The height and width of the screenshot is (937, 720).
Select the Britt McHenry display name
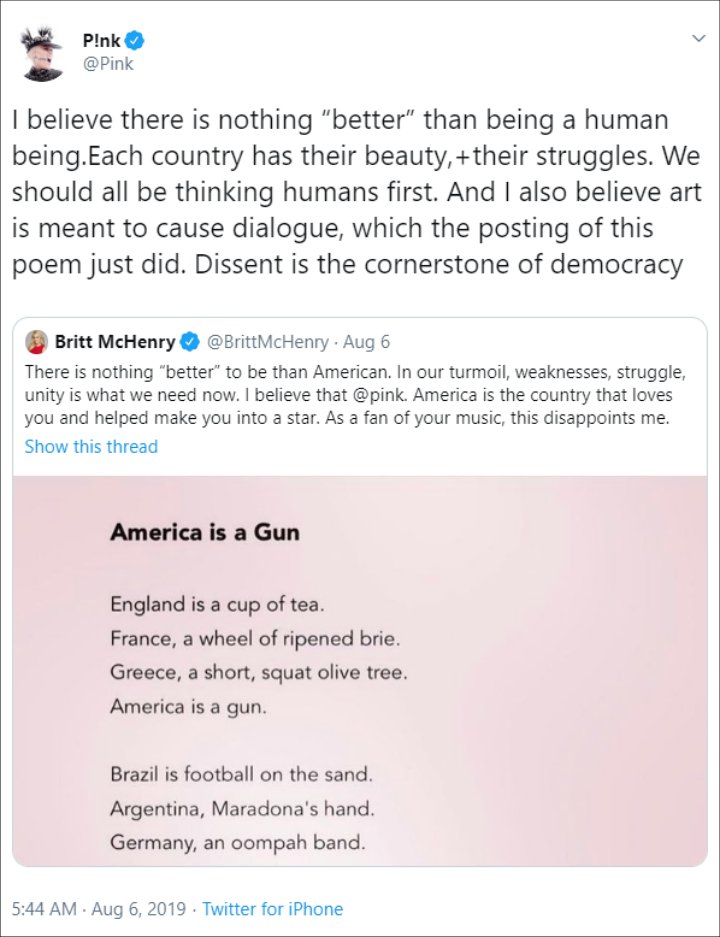112,342
